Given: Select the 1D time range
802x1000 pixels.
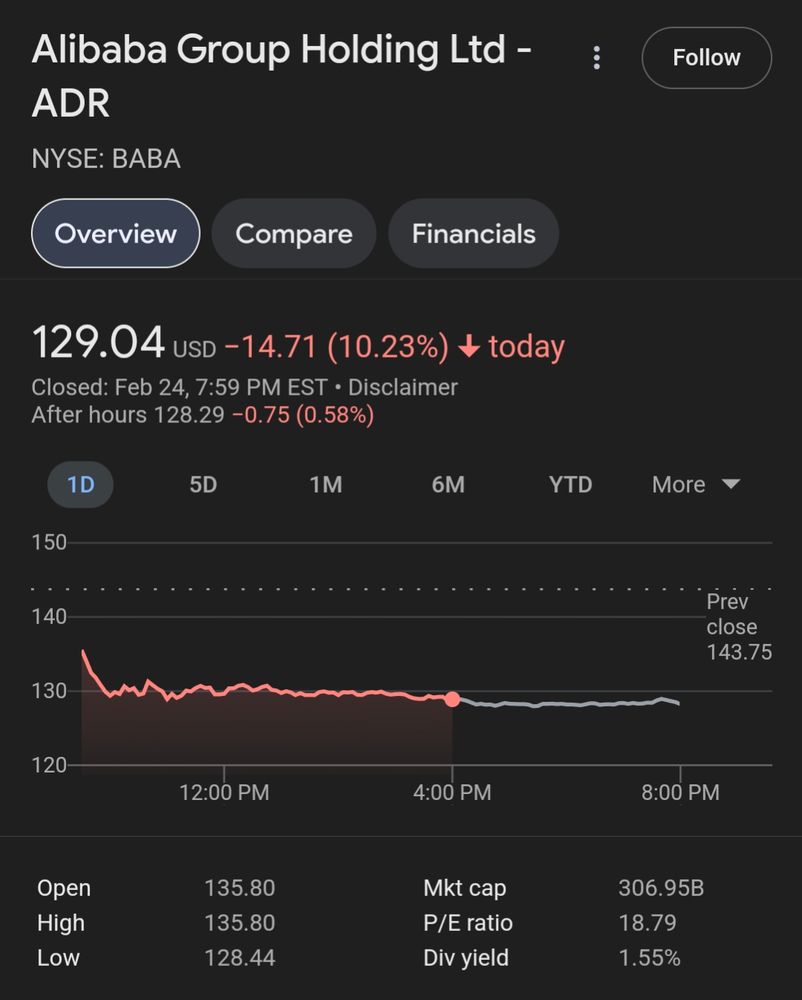Looking at the screenshot, I should (80, 485).
